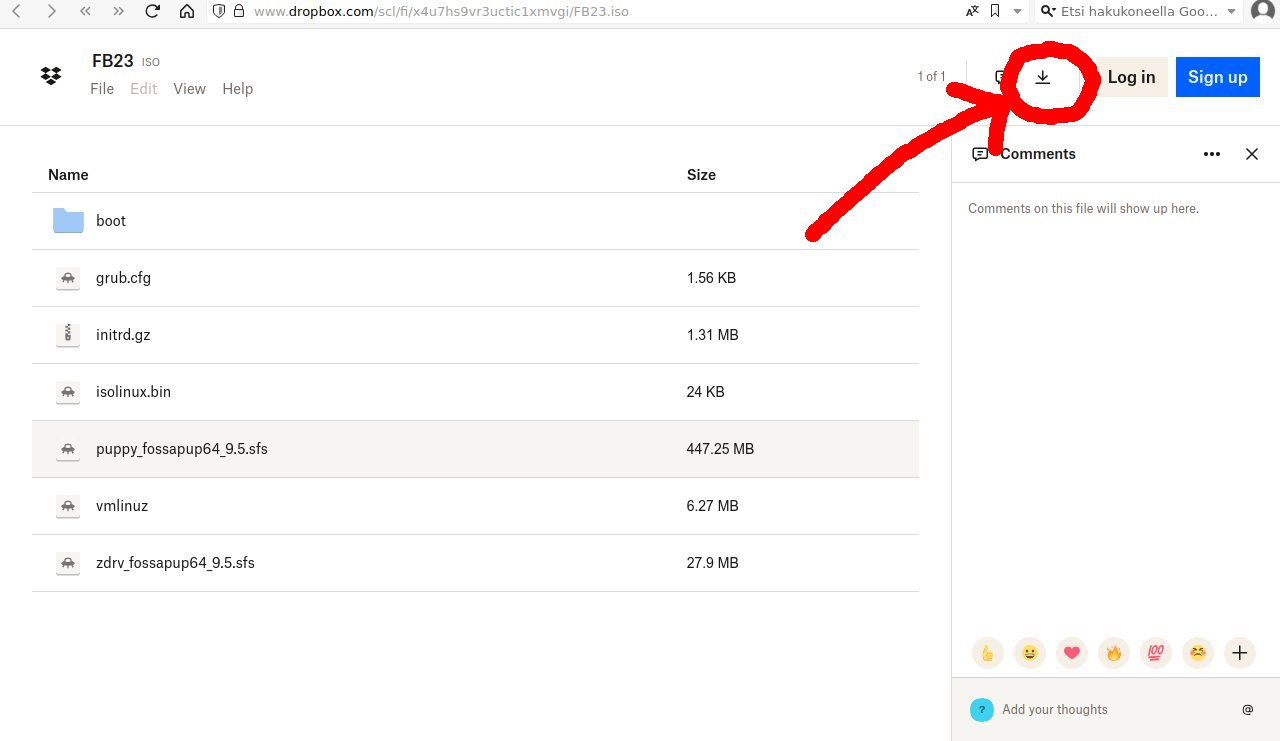Click the blue Sign up button

pos(1217,77)
